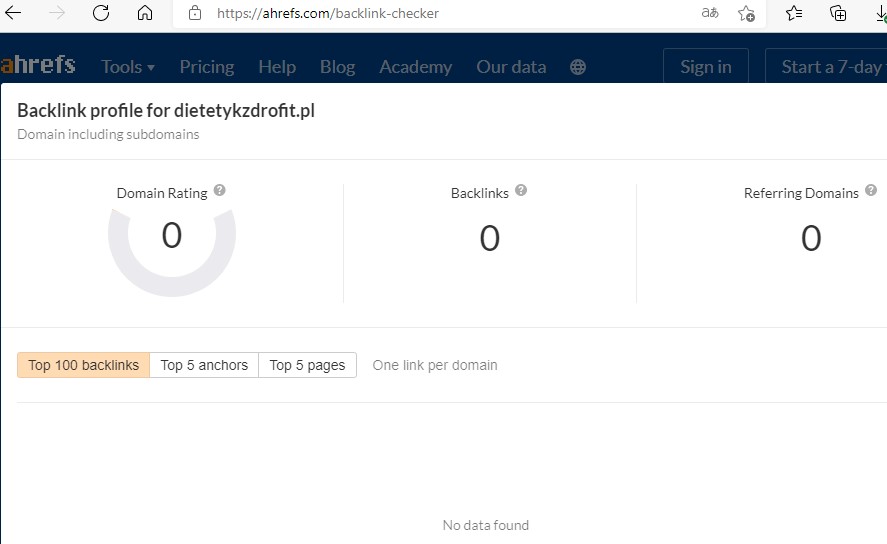Screen dimensions: 887x544
Task: Open the collections icon
Action: pyautogui.click(x=838, y=13)
